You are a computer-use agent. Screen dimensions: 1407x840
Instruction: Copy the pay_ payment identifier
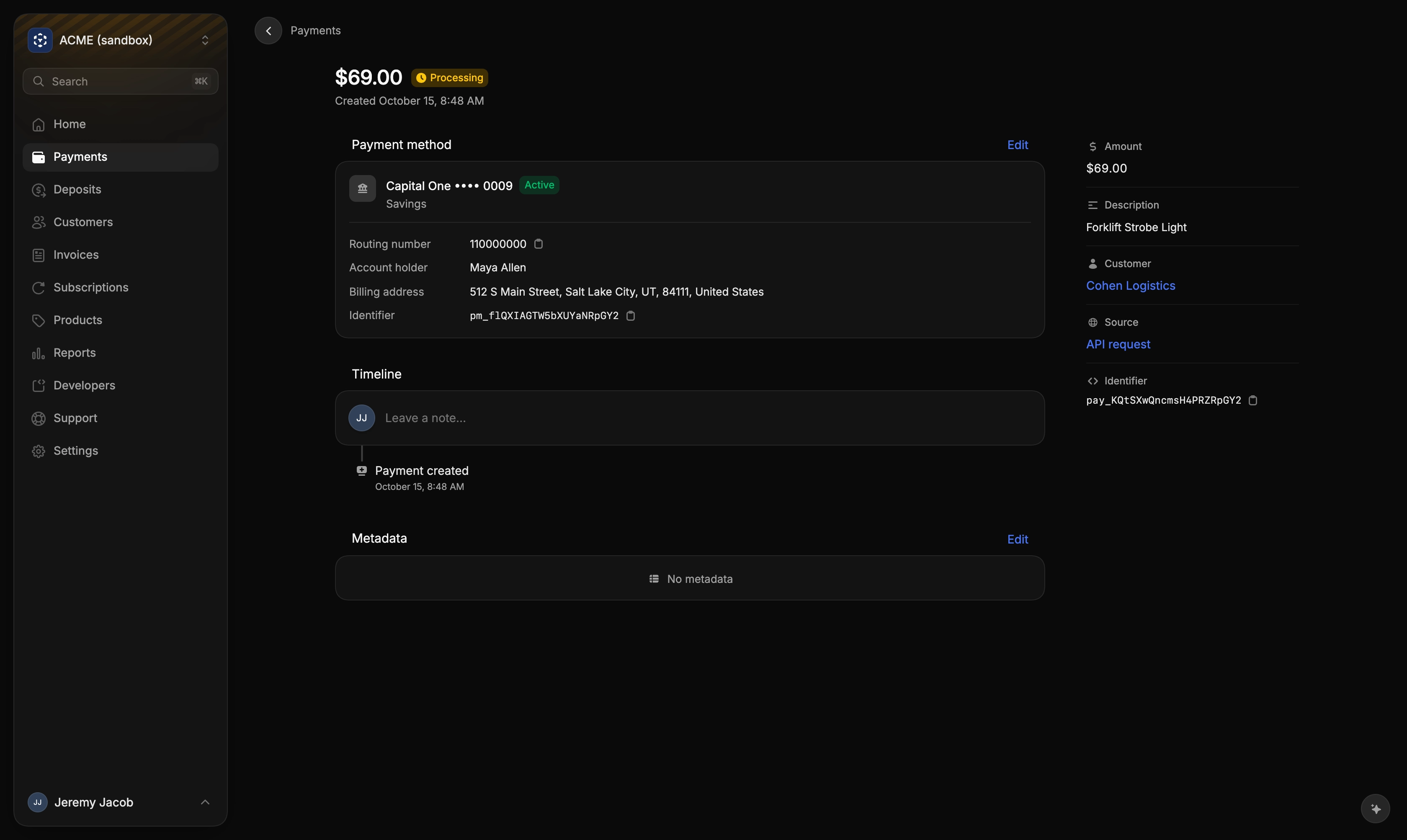[1253, 400]
